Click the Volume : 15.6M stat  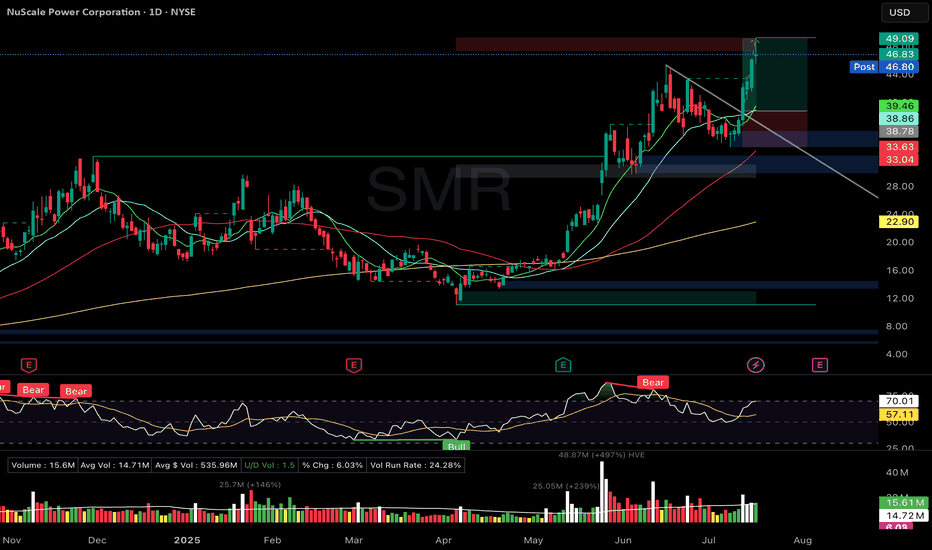[x=43, y=465]
